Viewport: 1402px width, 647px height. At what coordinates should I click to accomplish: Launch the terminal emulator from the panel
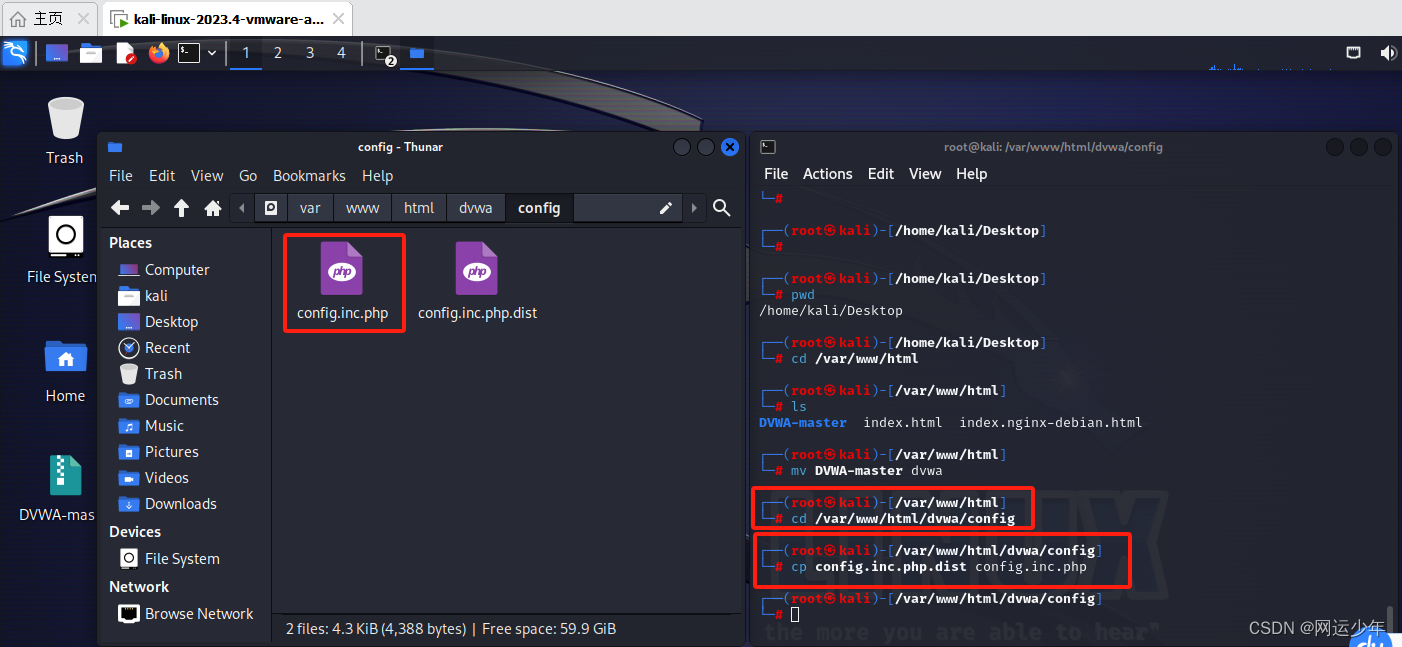pos(189,53)
